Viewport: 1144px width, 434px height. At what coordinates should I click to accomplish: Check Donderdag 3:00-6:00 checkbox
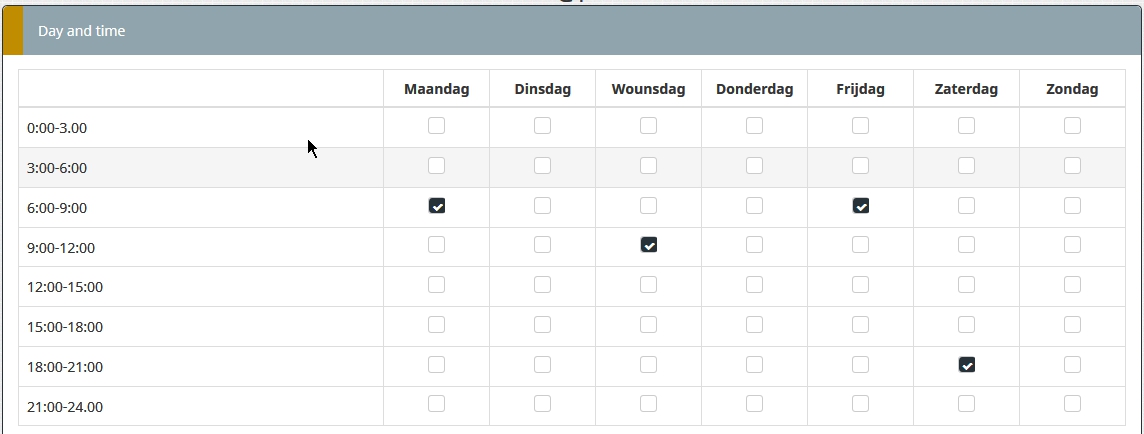tap(755, 166)
